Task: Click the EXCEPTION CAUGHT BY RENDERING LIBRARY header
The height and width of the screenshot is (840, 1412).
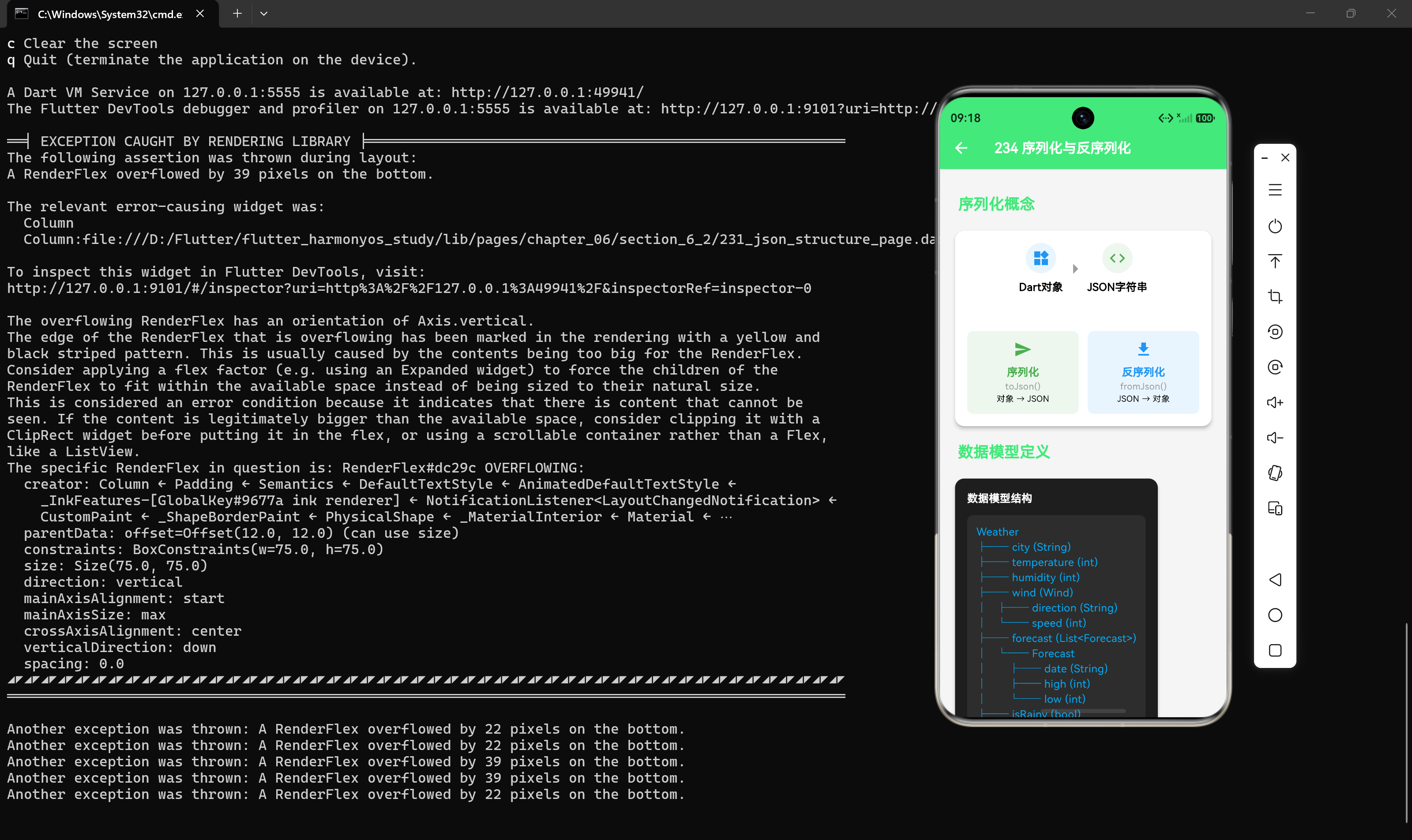Action: [x=195, y=141]
